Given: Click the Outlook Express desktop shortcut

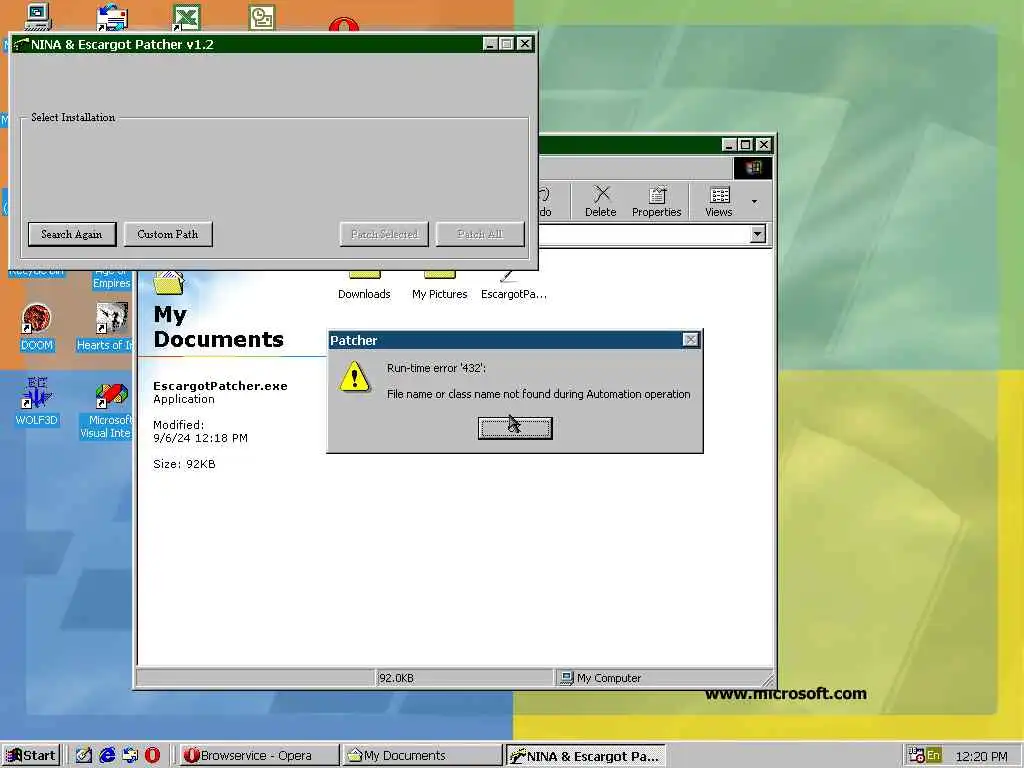Looking at the screenshot, I should 112,16.
